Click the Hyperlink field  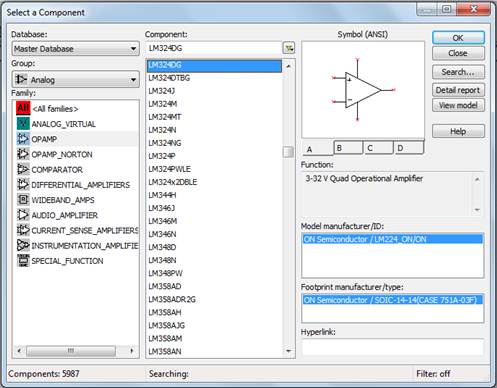393,347
